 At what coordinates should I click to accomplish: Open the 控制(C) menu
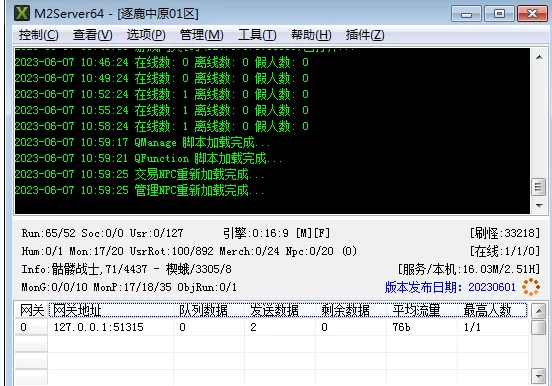[x=38, y=35]
